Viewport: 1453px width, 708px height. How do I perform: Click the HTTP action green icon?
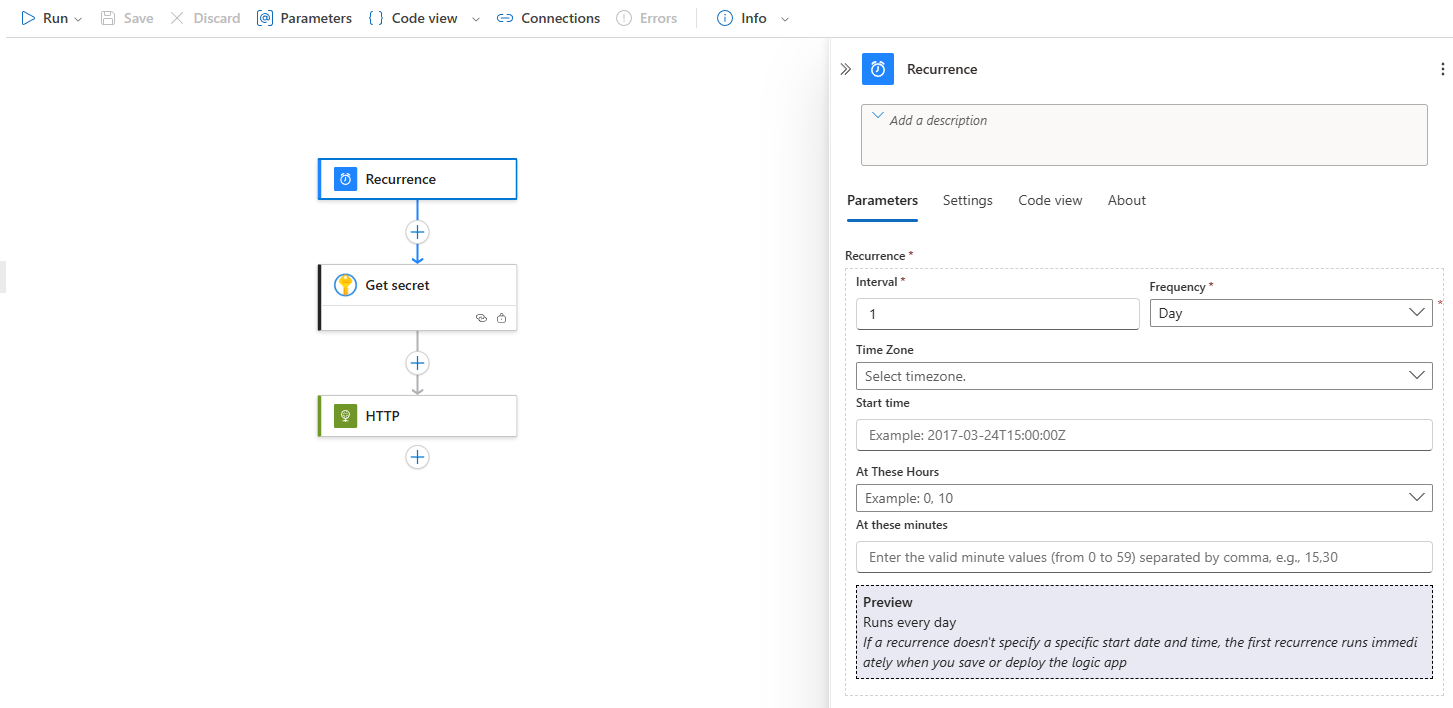pyautogui.click(x=345, y=416)
